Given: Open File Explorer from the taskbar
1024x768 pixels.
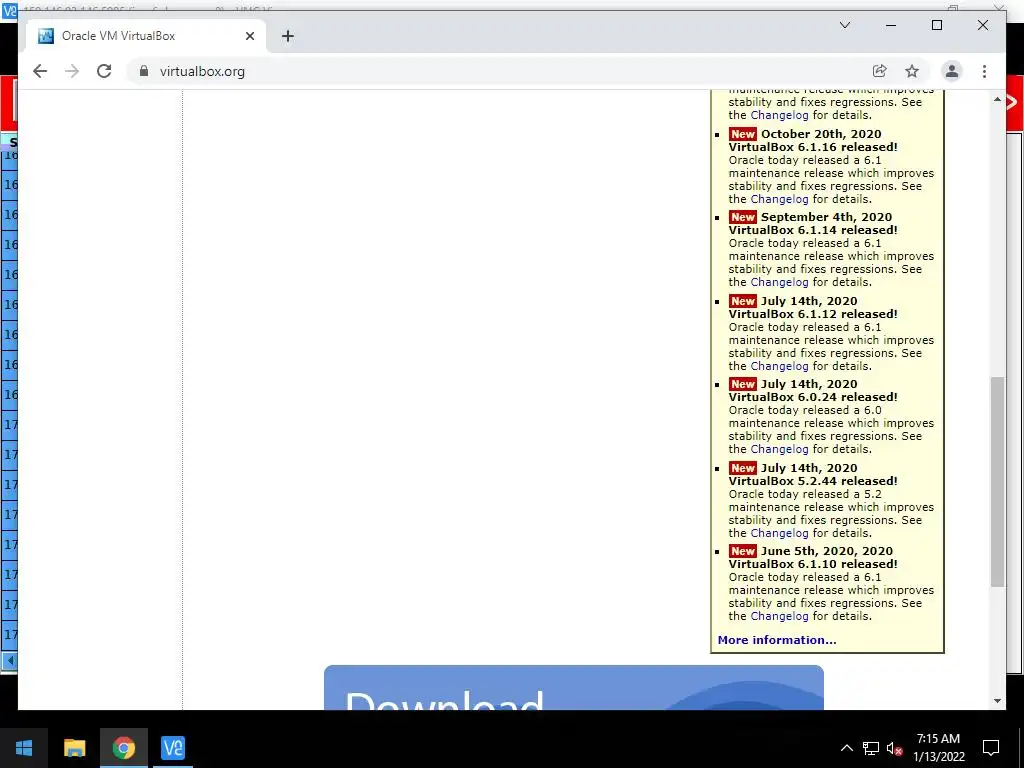Looking at the screenshot, I should tap(74, 748).
